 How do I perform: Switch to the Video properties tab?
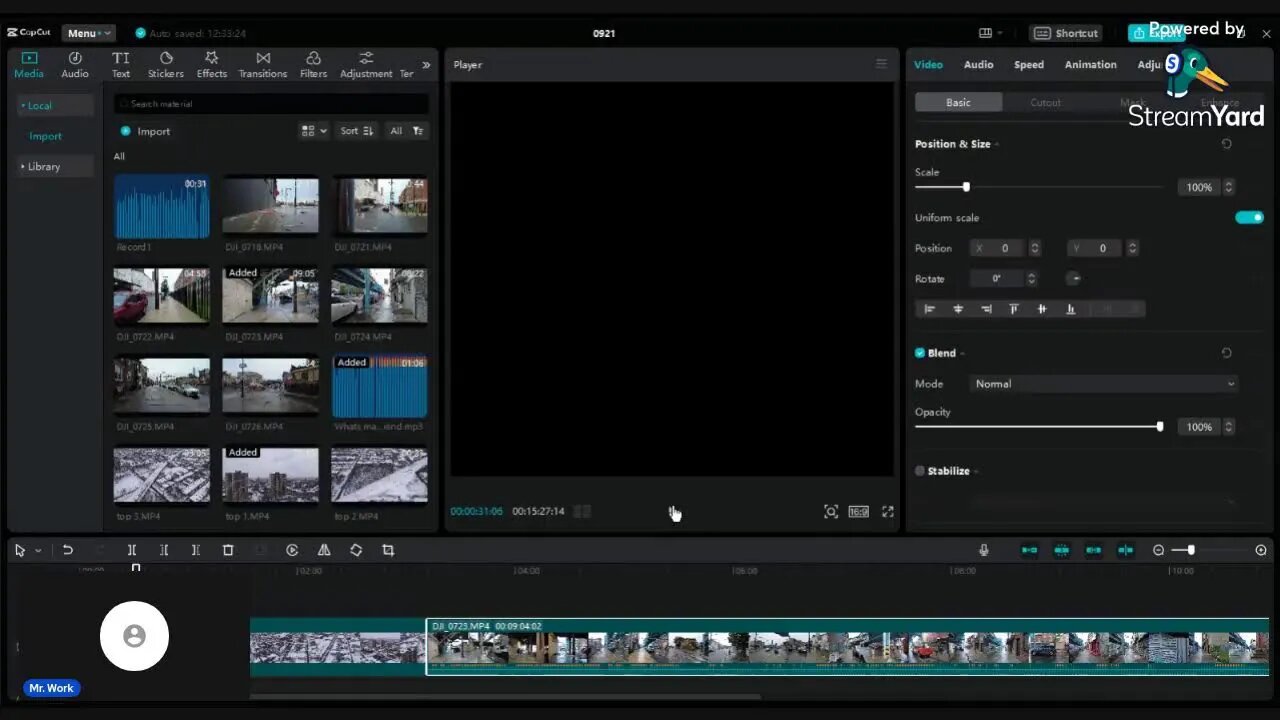928,65
